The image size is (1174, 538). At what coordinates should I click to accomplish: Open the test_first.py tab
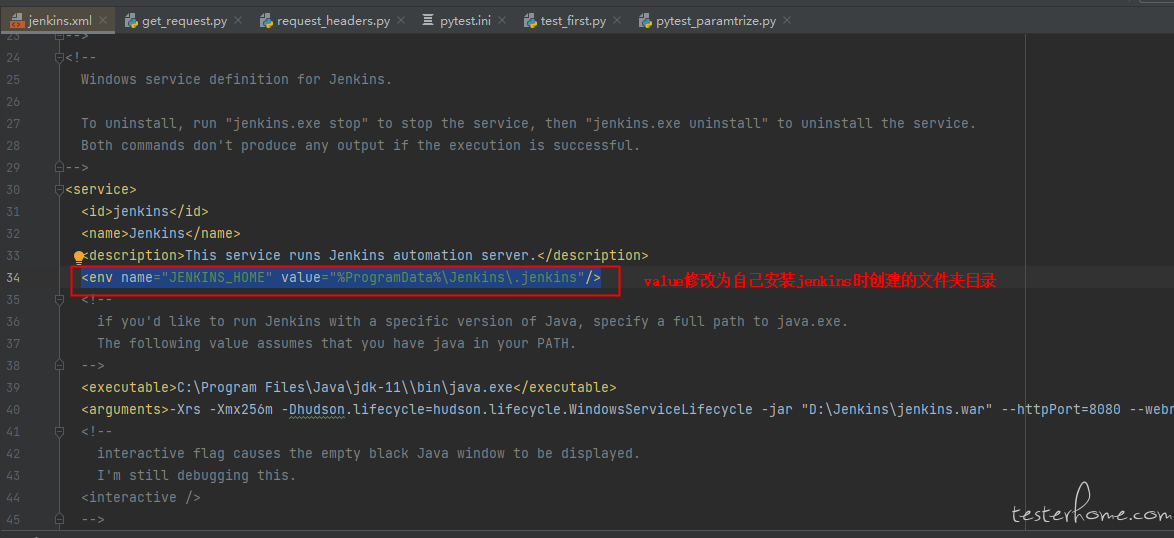[x=574, y=21]
